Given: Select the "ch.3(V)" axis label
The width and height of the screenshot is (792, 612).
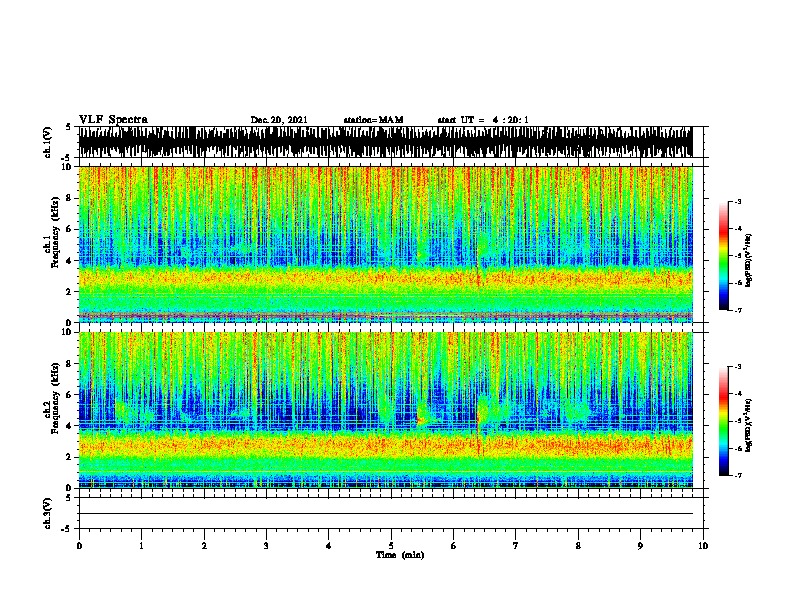Looking at the screenshot, I should point(48,513).
